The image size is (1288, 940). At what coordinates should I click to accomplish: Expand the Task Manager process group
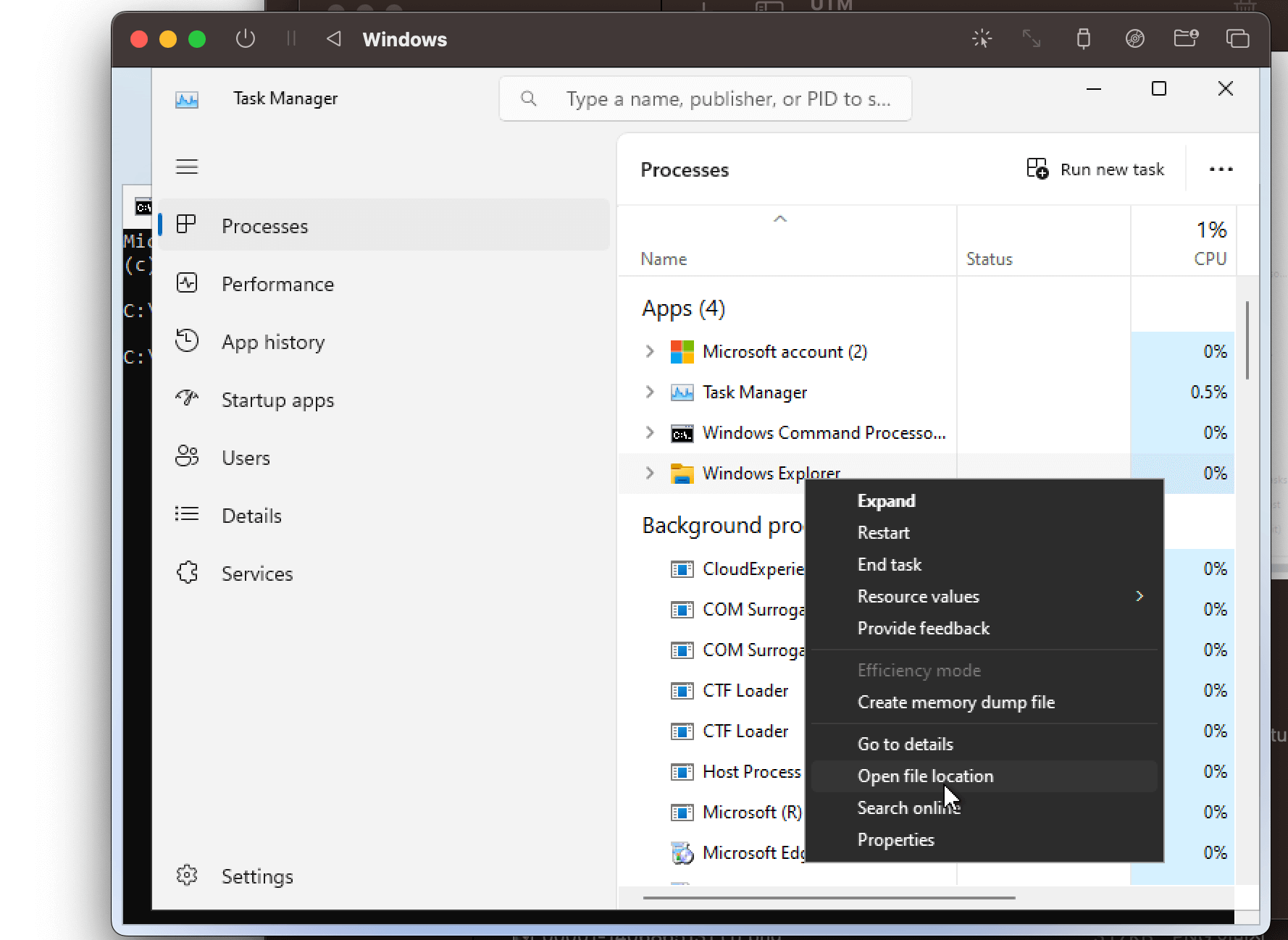(650, 393)
